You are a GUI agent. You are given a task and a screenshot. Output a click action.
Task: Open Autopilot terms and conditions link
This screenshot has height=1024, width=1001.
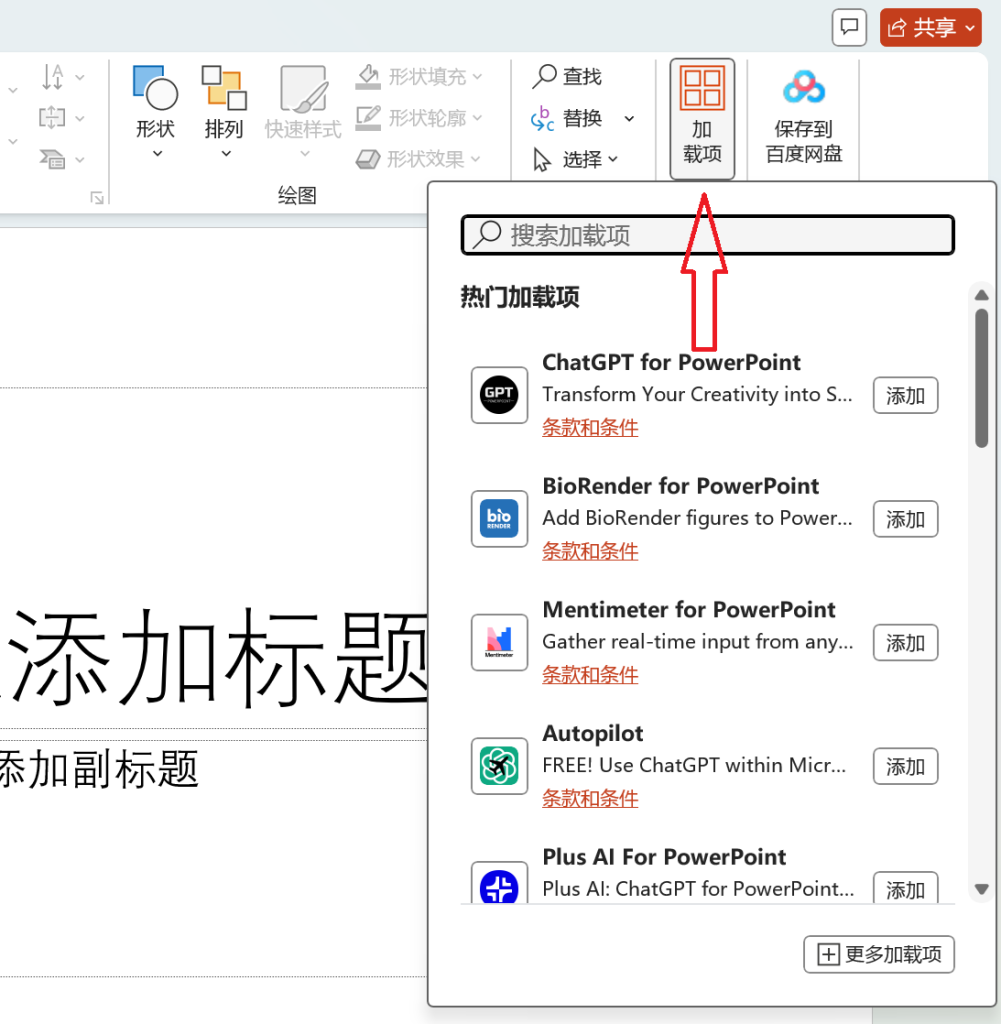coord(590,798)
